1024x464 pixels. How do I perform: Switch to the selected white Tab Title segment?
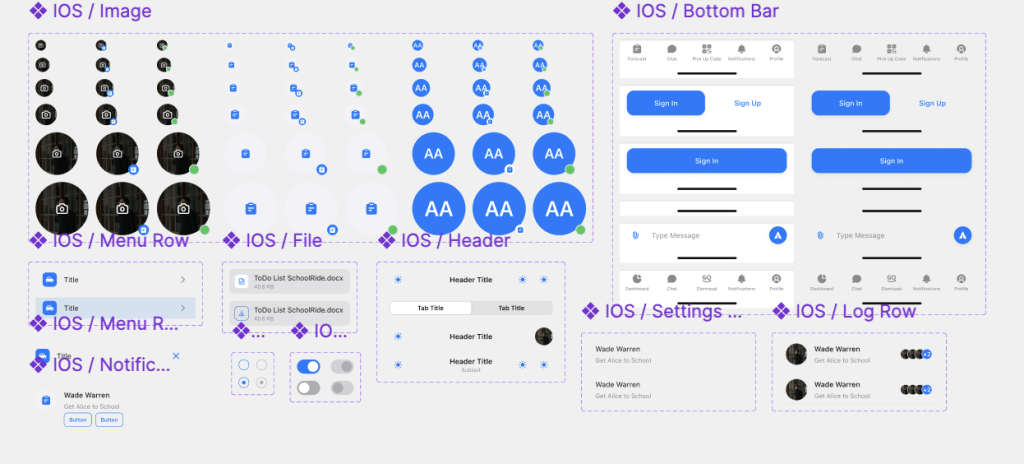429,308
